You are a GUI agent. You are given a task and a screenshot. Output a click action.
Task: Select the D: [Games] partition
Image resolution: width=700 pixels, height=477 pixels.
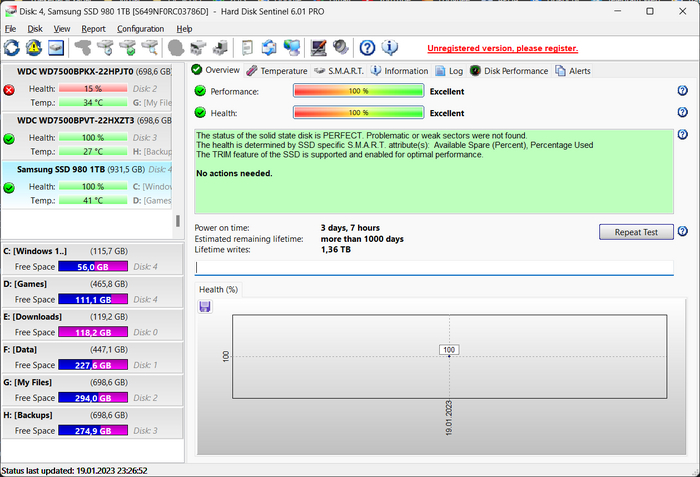(x=92, y=292)
